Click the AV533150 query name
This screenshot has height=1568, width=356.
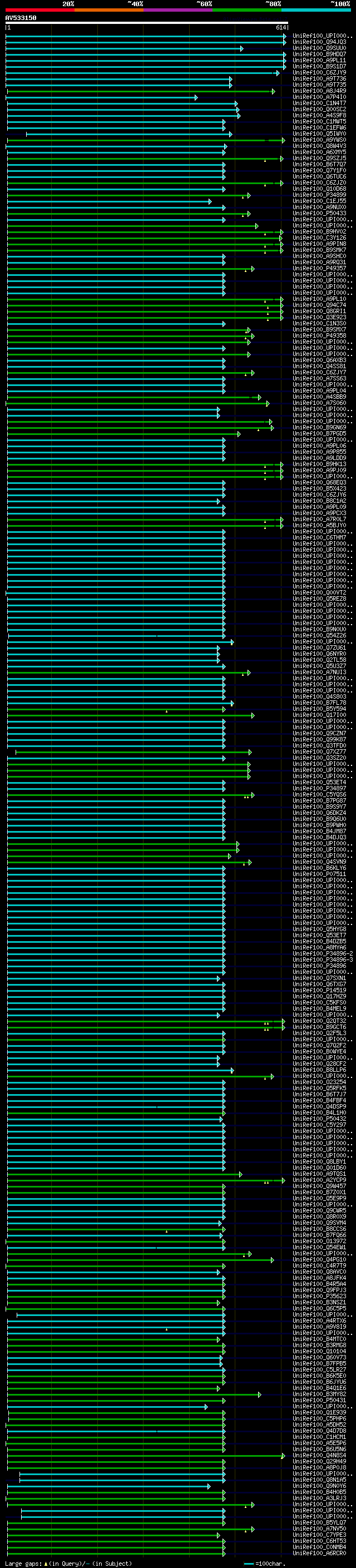point(21,18)
